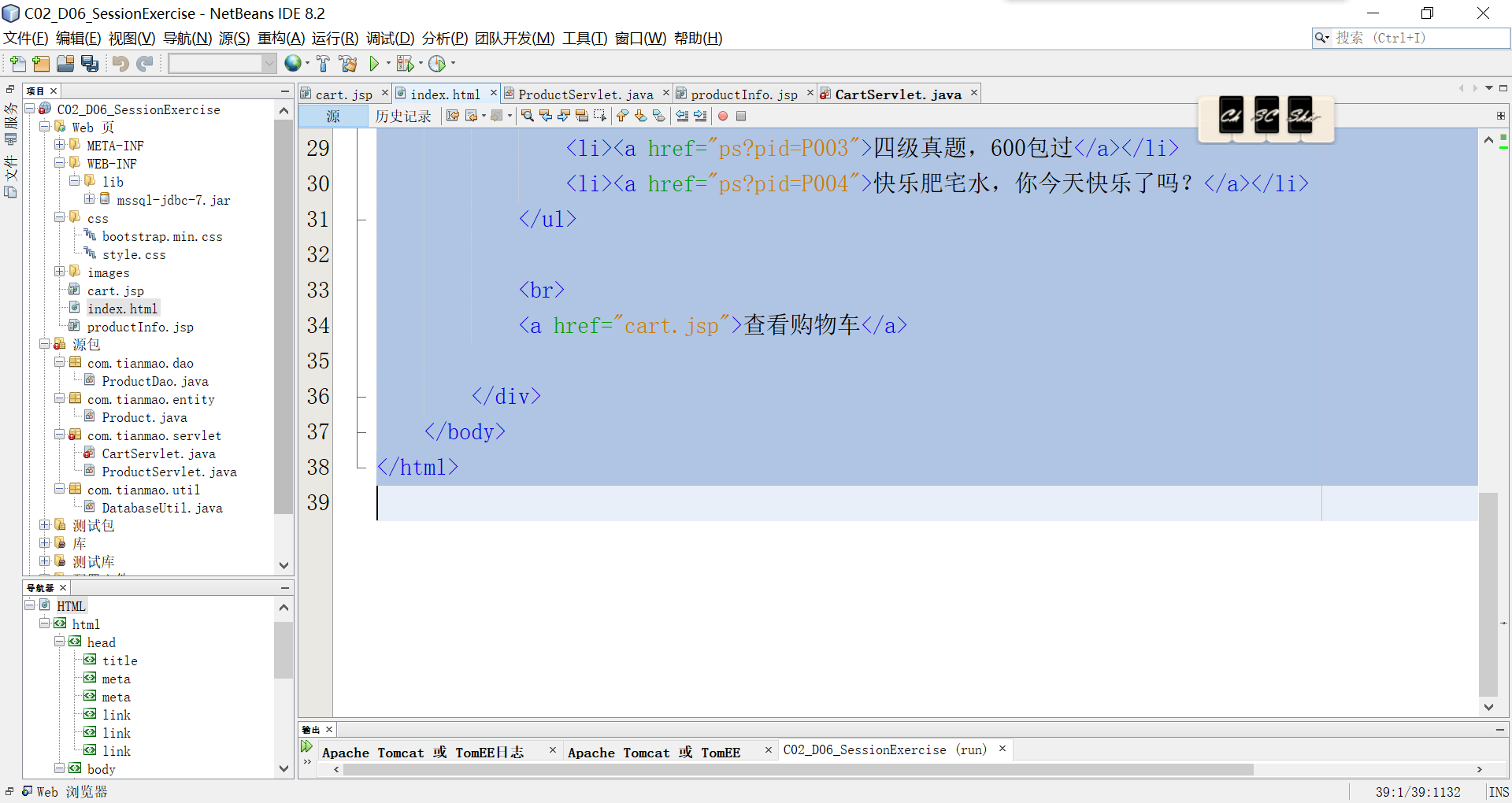Select bootstrap.min.css file
This screenshot has width=1512, height=803.
pyautogui.click(x=162, y=236)
